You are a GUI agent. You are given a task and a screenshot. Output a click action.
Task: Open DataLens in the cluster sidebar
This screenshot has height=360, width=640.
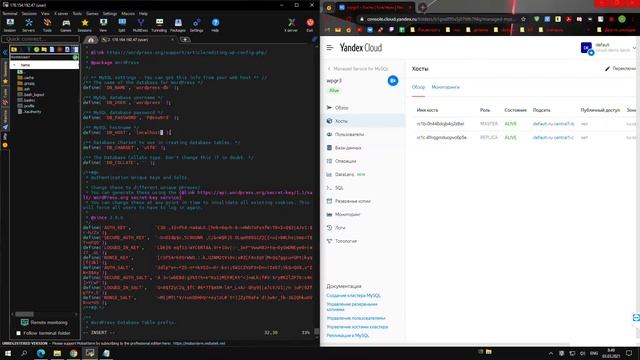(344, 174)
